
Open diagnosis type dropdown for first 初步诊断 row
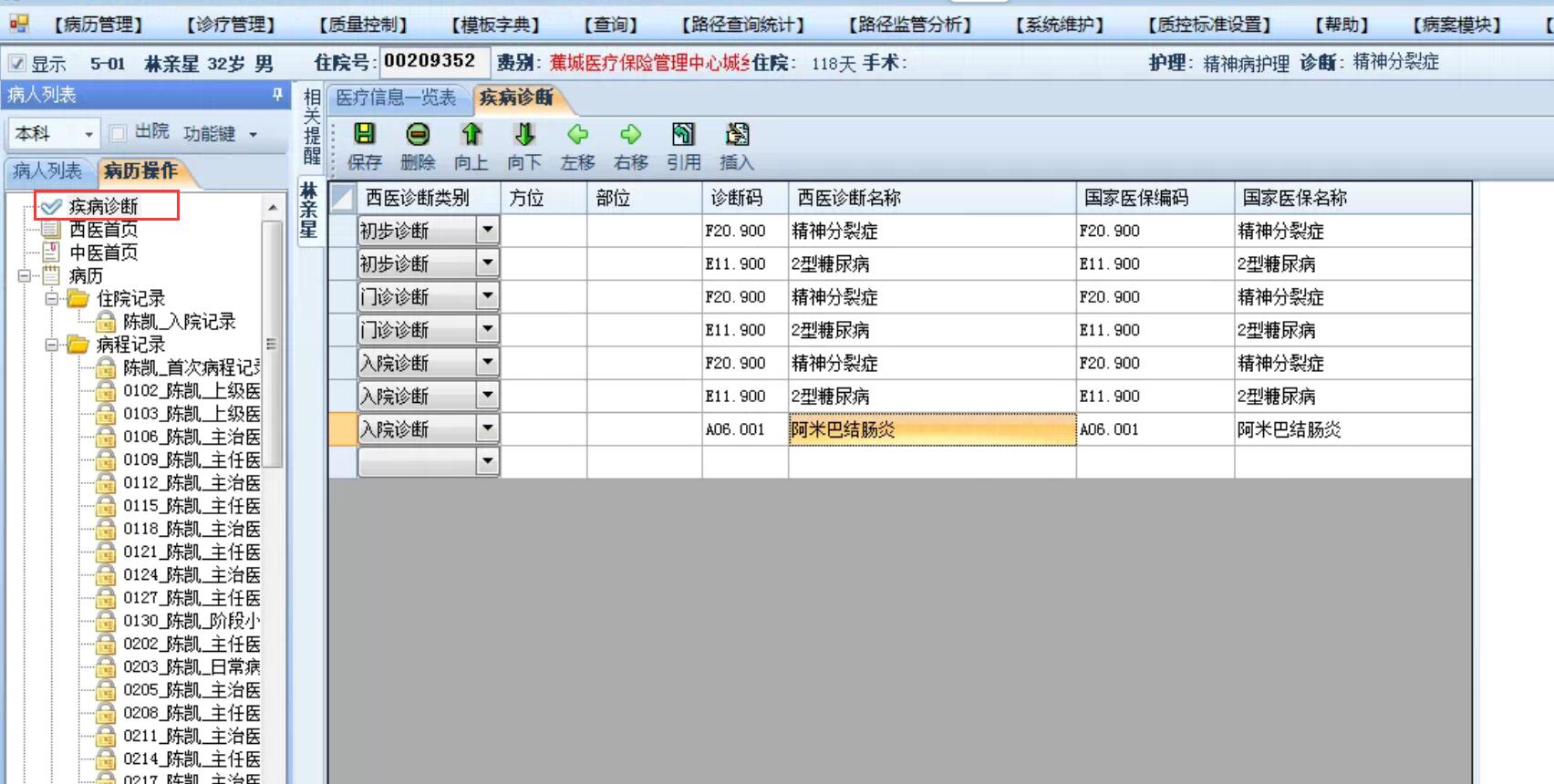[x=488, y=231]
